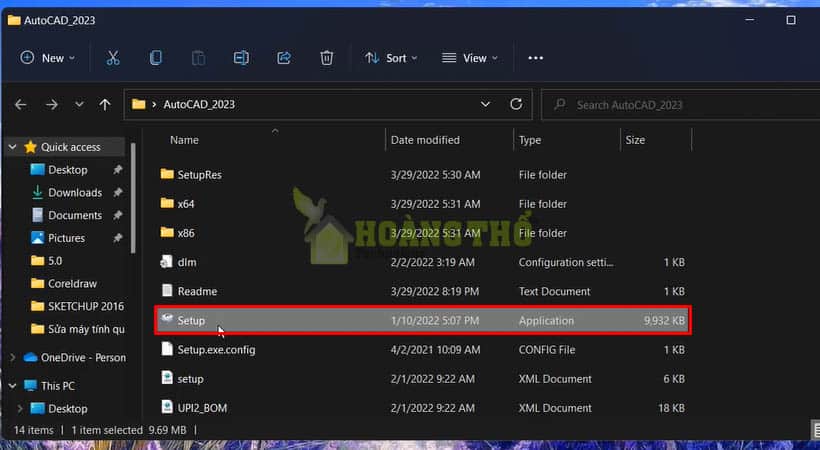Click the Share icon in toolbar
Viewport: 820px width, 450px height.
tap(283, 58)
